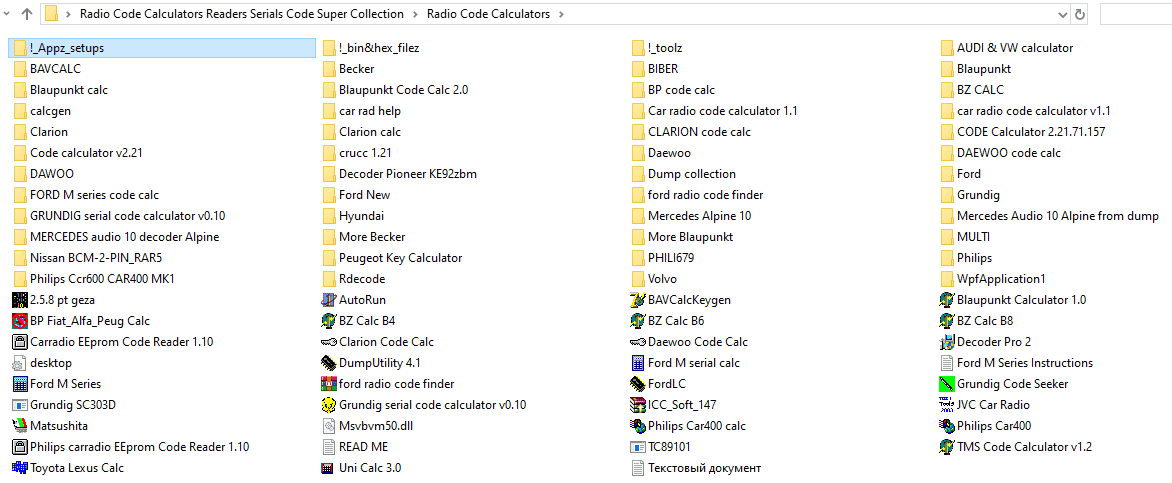This screenshot has width=1172, height=483.
Task: Click BP Fiat_Alfa_Peug Calc icon
Action: click(20, 321)
